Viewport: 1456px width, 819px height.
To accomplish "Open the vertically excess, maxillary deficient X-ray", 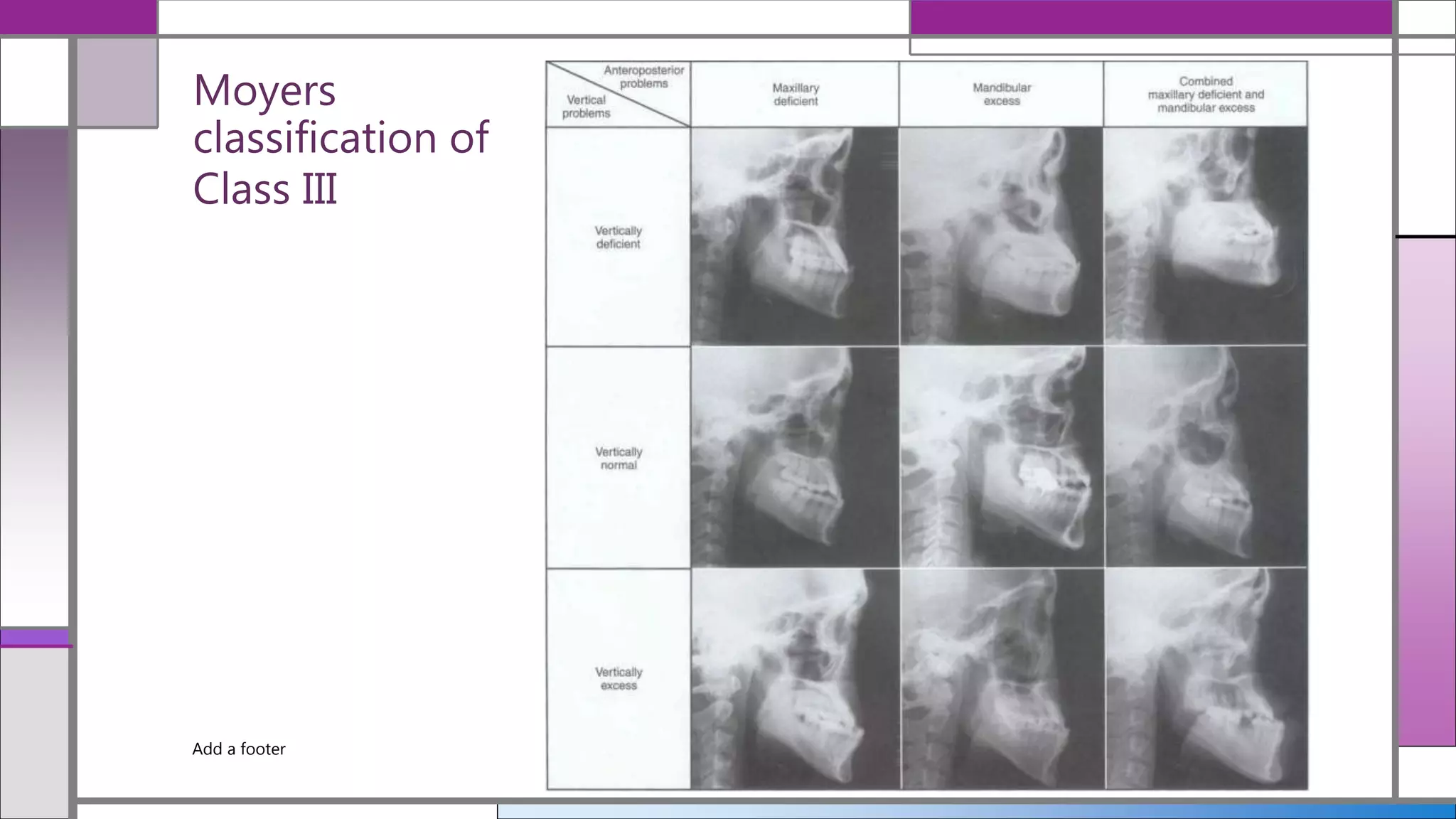I will 795,679.
